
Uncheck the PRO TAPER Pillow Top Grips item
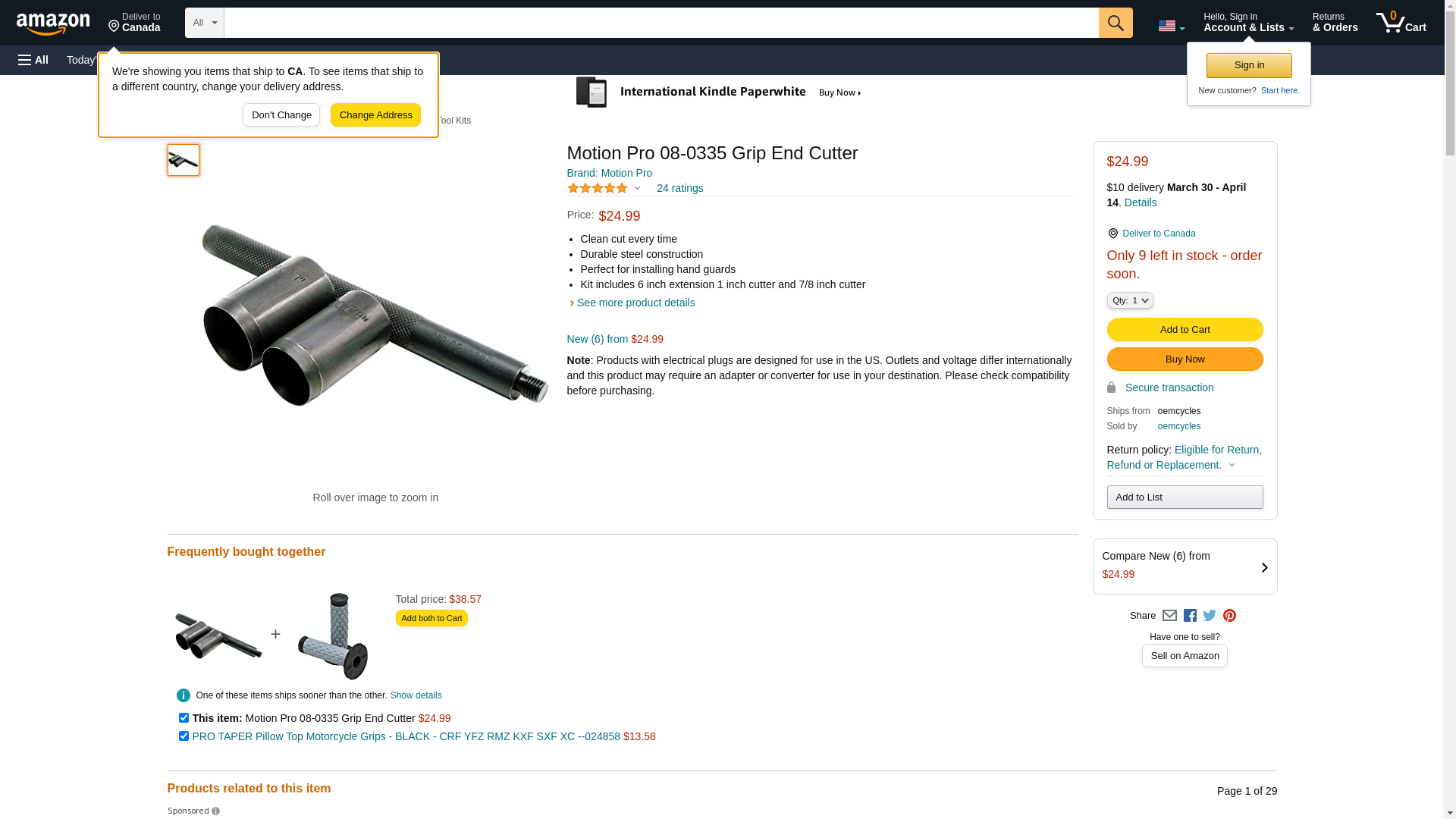(x=184, y=736)
